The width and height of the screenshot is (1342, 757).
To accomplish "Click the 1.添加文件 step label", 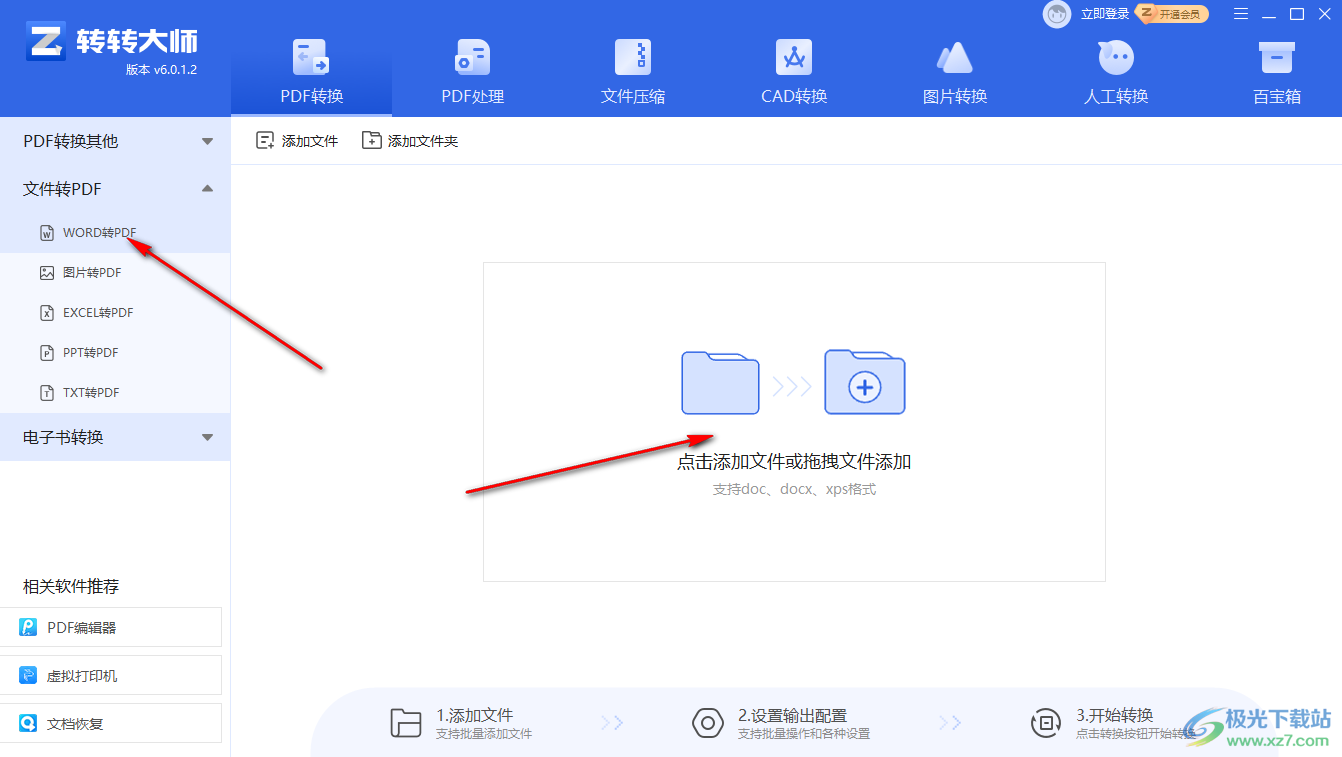I will coord(475,715).
